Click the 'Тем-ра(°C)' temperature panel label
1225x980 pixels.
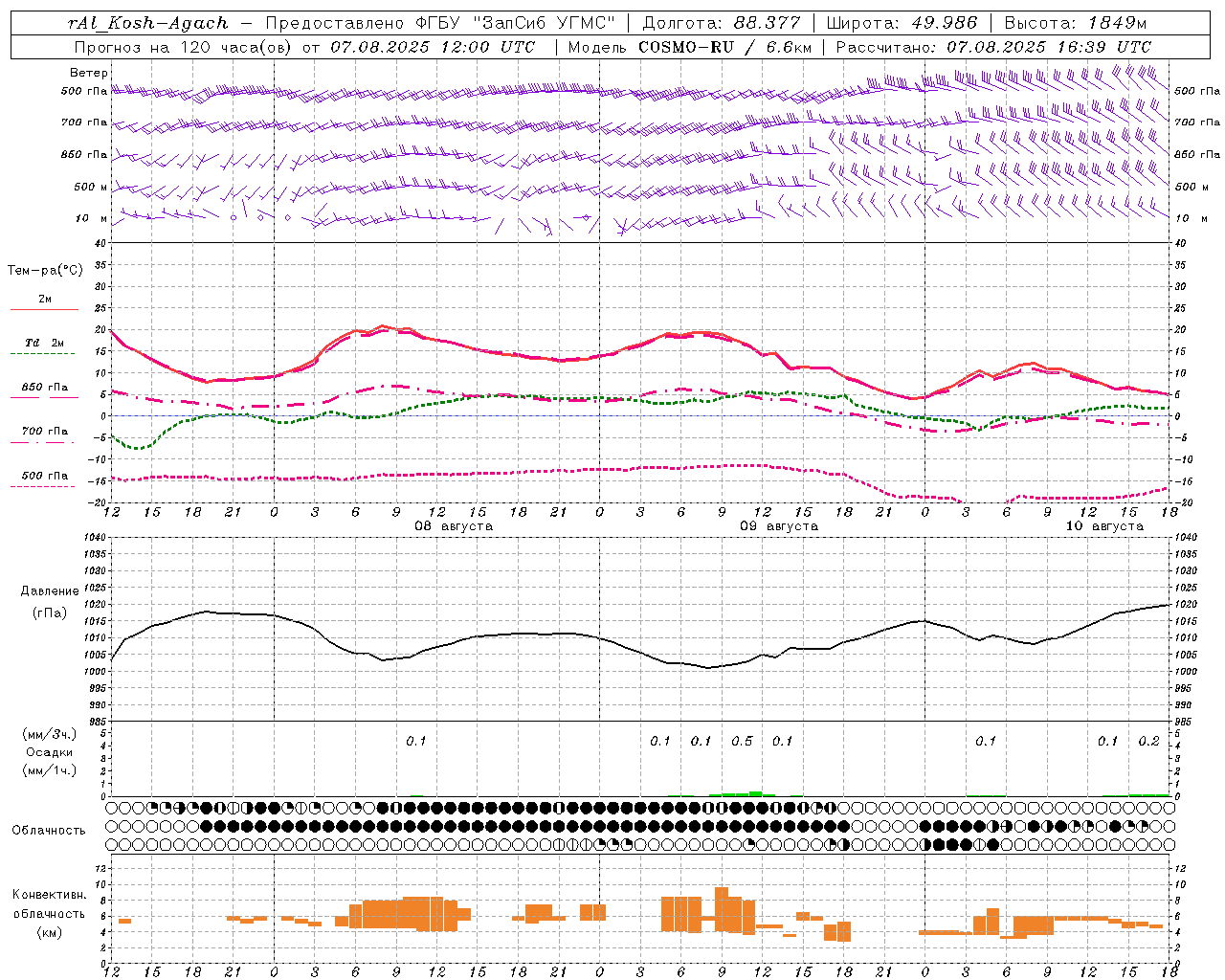(x=45, y=271)
